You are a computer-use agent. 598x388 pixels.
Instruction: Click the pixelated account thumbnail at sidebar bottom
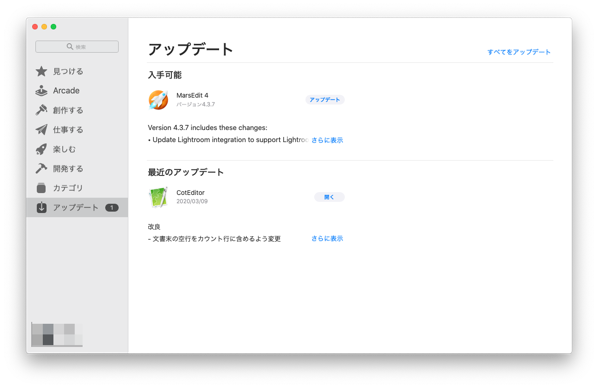click(57, 335)
